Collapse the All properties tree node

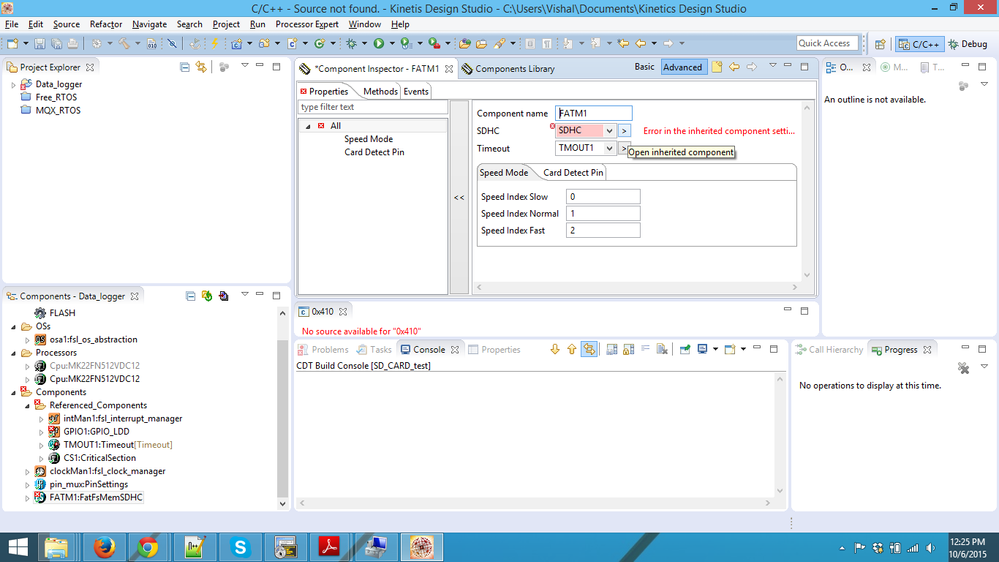coord(308,126)
